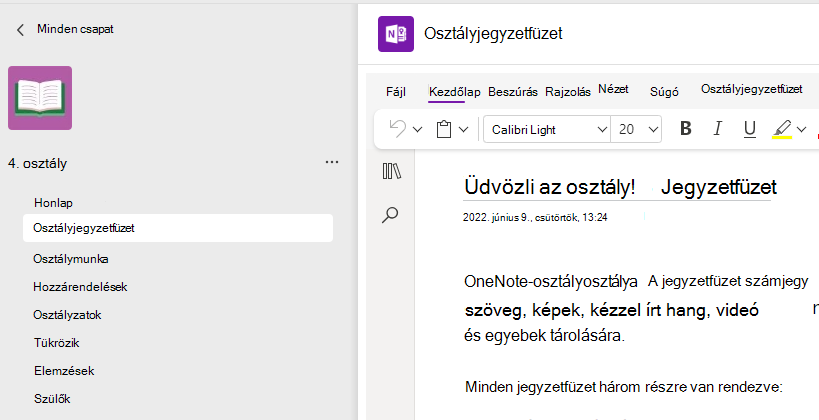Expand the Undo dropdown arrow
The height and width of the screenshot is (420, 819).
417,129
